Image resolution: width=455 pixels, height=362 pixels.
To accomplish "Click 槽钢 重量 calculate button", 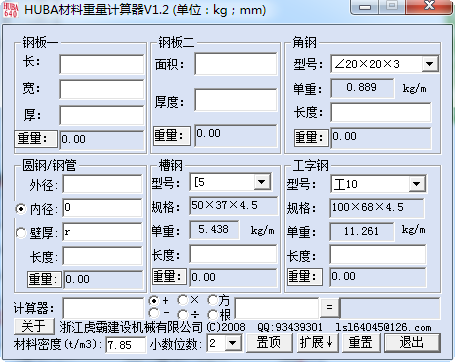I will [169, 276].
